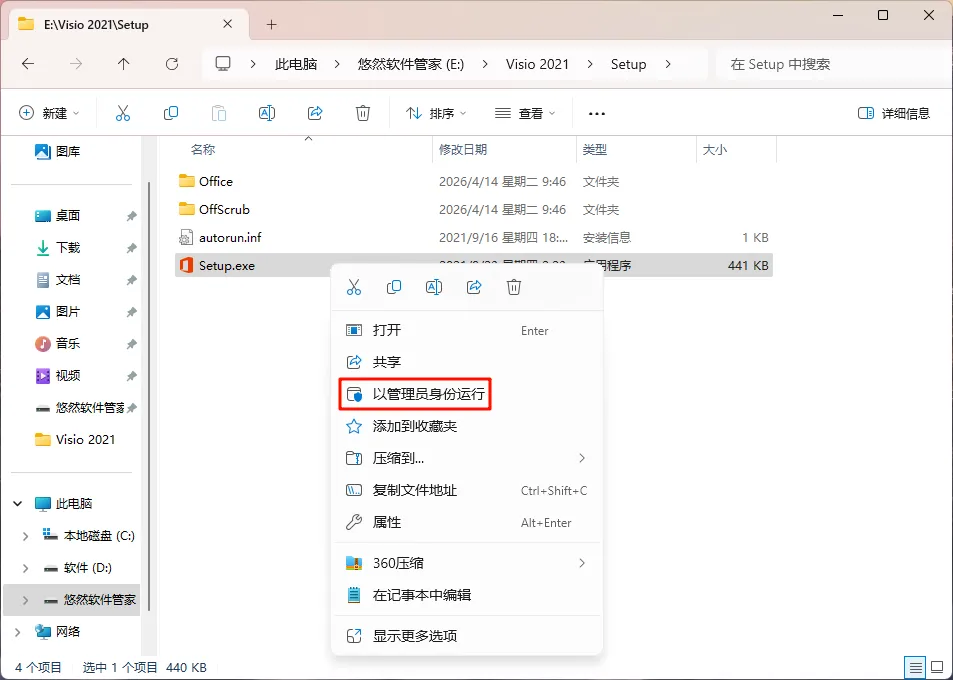Open the 新建 dropdown
Screen dimensions: 953x680
(49, 113)
